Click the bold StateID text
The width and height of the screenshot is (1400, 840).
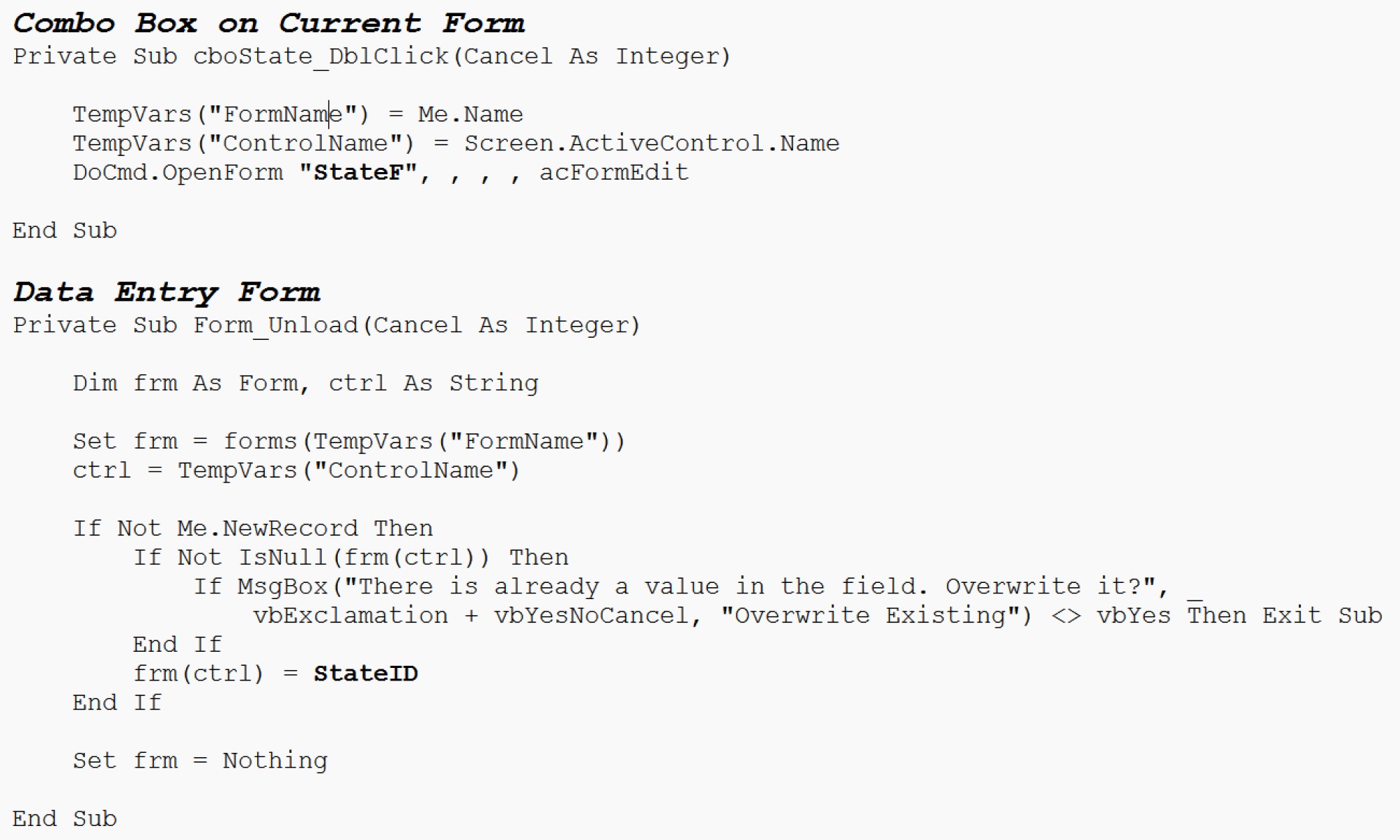pos(365,674)
